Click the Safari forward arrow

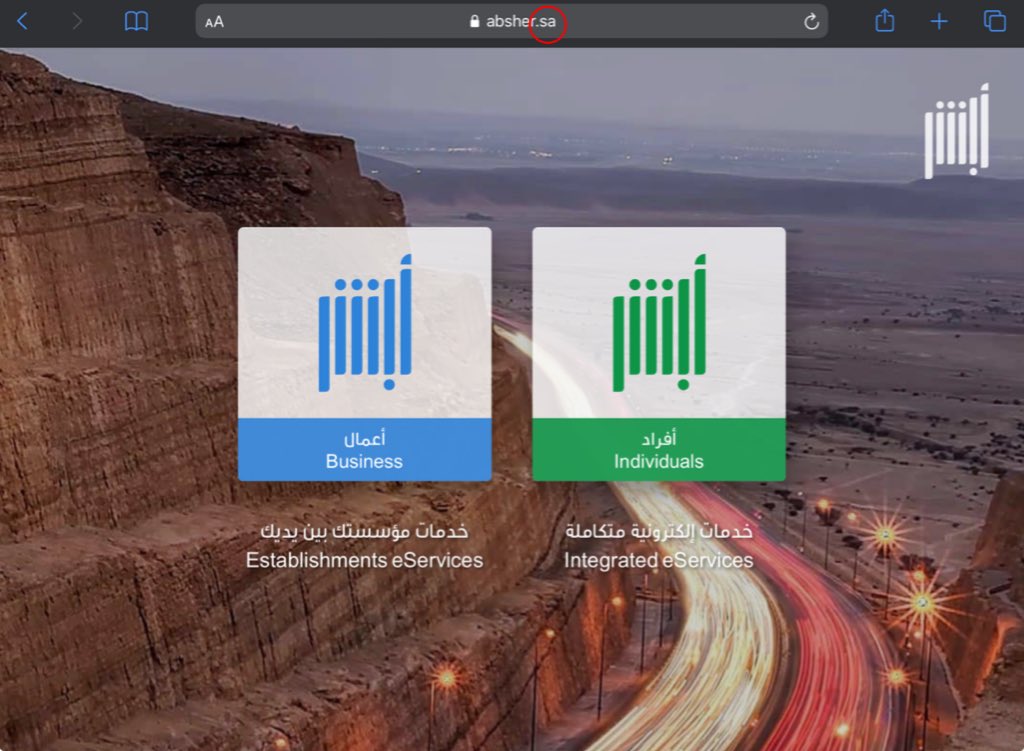coord(77,22)
